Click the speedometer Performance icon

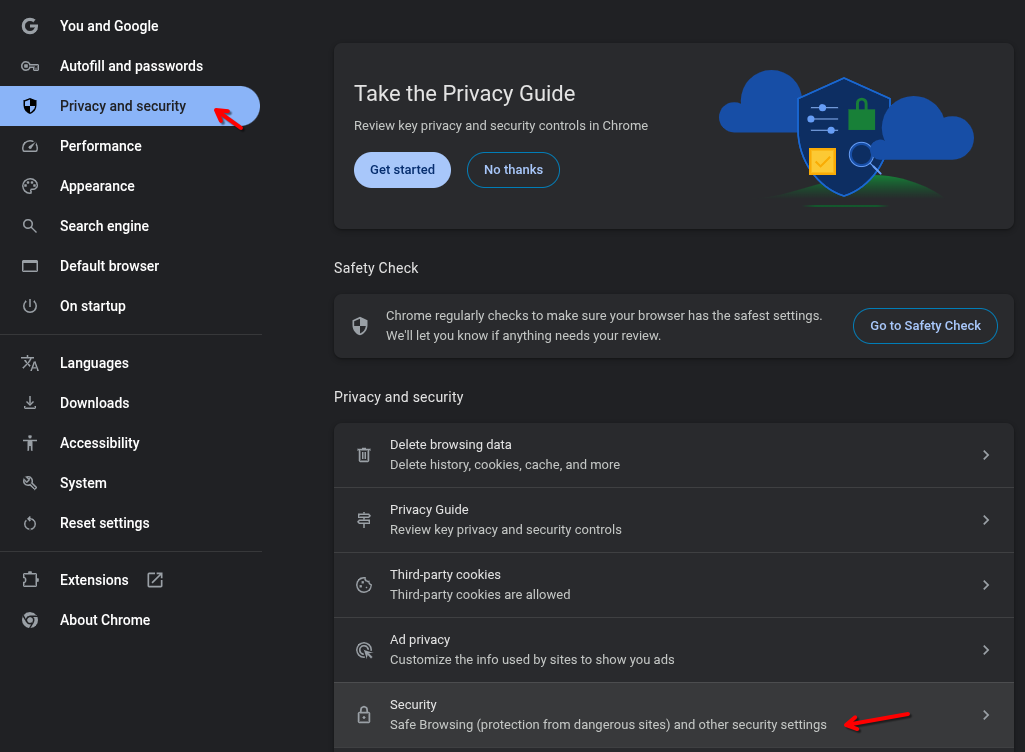(29, 146)
